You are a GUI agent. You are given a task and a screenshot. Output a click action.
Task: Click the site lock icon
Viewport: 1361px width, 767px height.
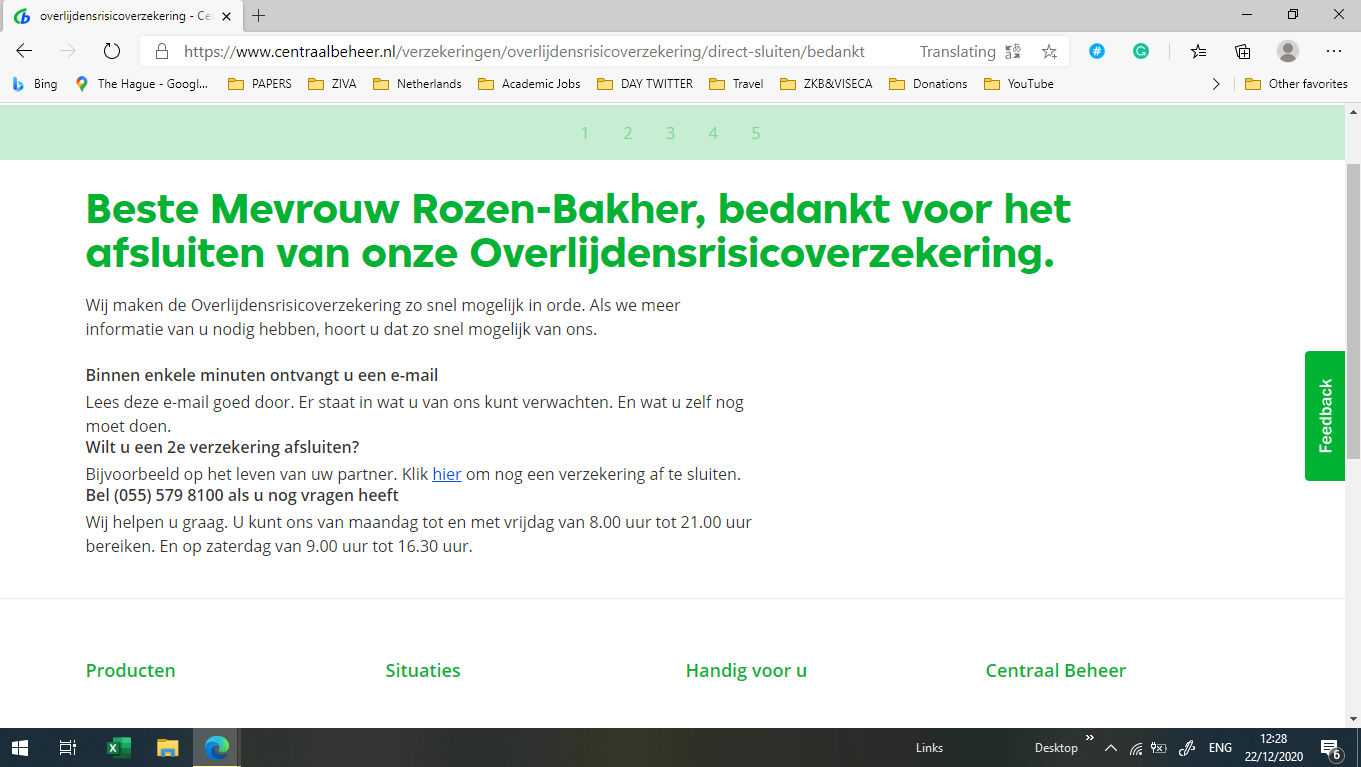click(x=160, y=51)
